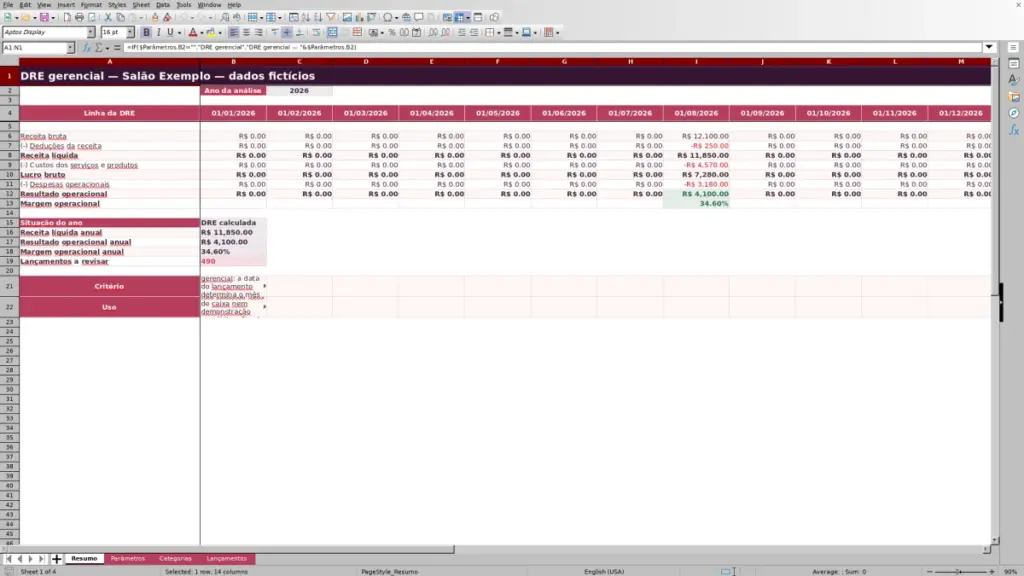Click the Sum sigma icon
This screenshot has height=576, width=1024.
pyautogui.click(x=99, y=48)
